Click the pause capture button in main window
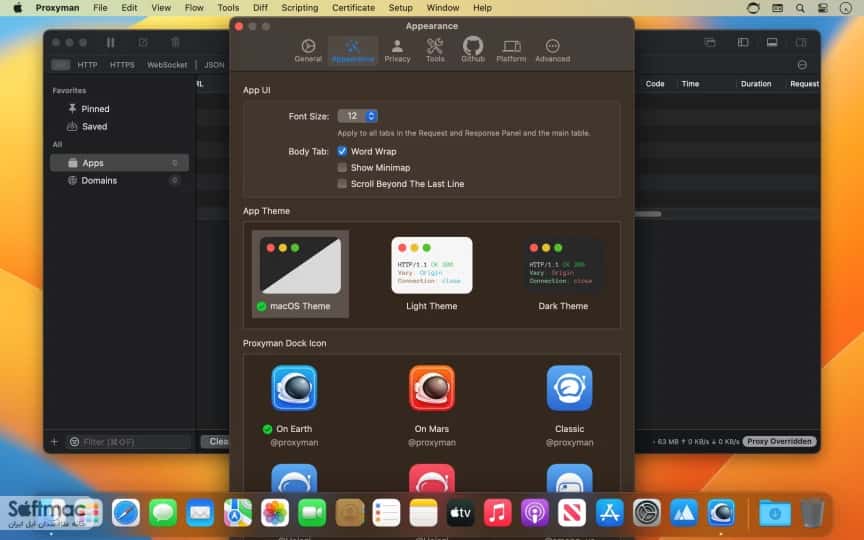 tap(110, 42)
